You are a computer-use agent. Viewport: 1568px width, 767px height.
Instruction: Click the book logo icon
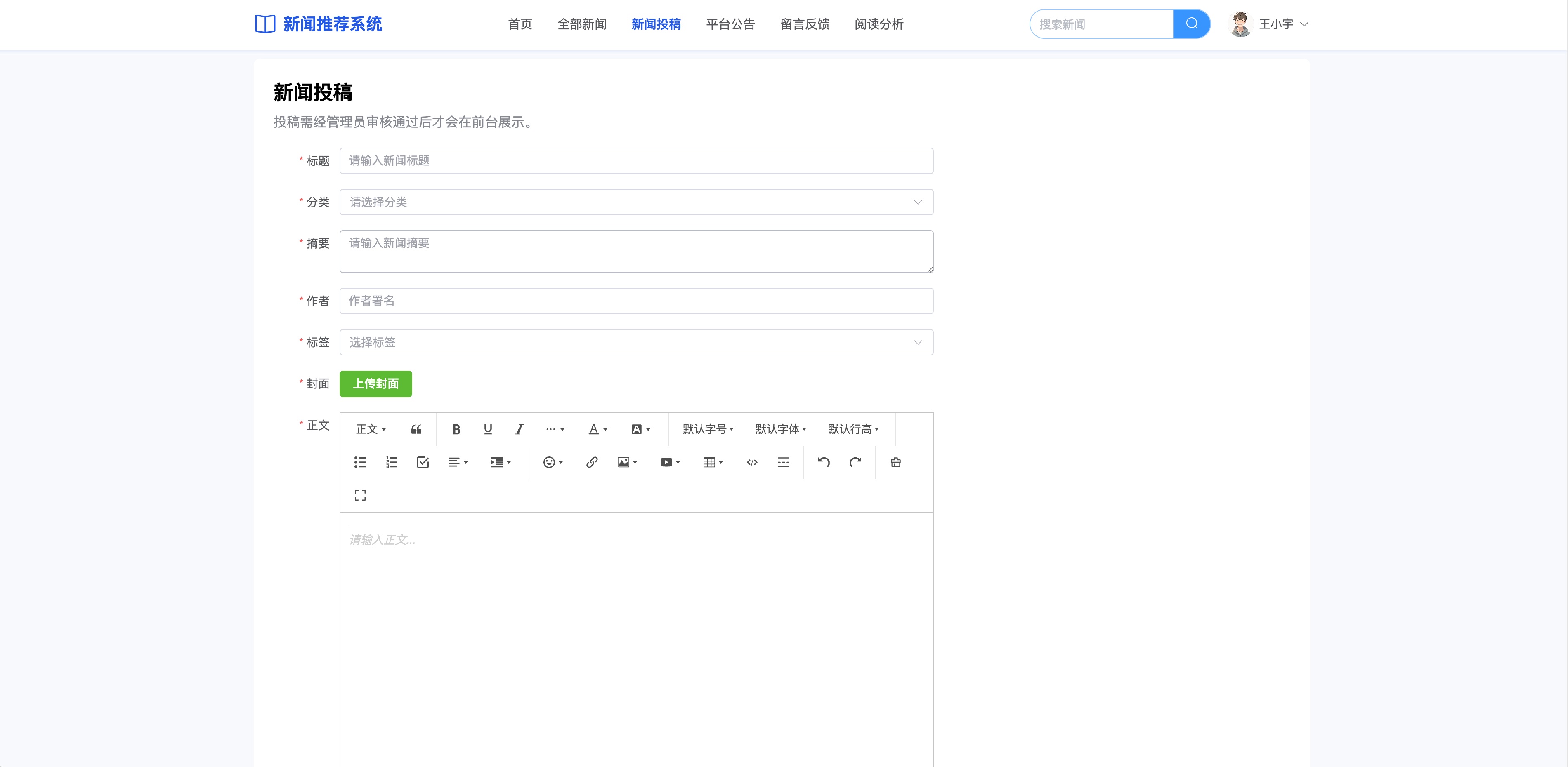[x=265, y=24]
